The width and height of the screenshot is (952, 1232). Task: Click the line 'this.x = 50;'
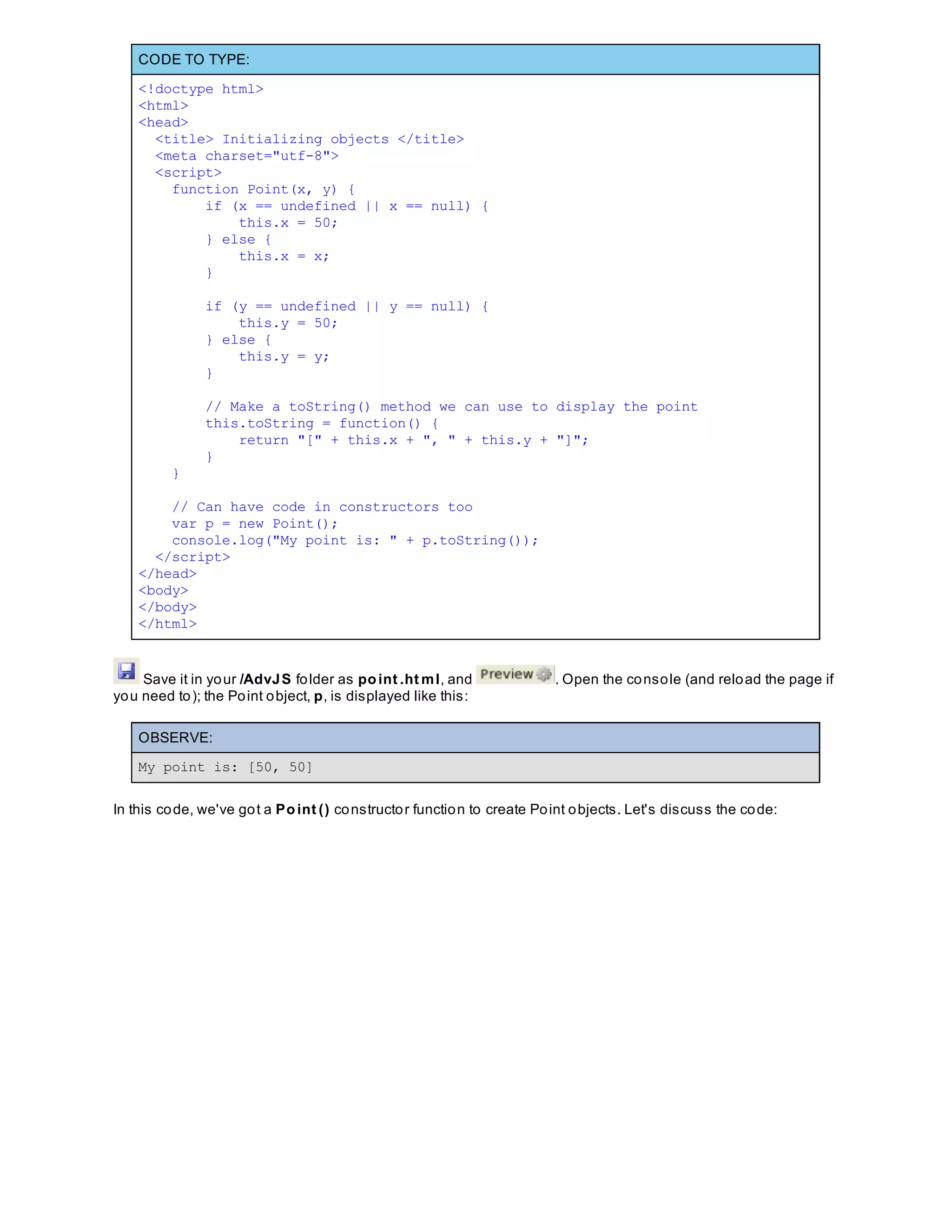click(x=288, y=223)
